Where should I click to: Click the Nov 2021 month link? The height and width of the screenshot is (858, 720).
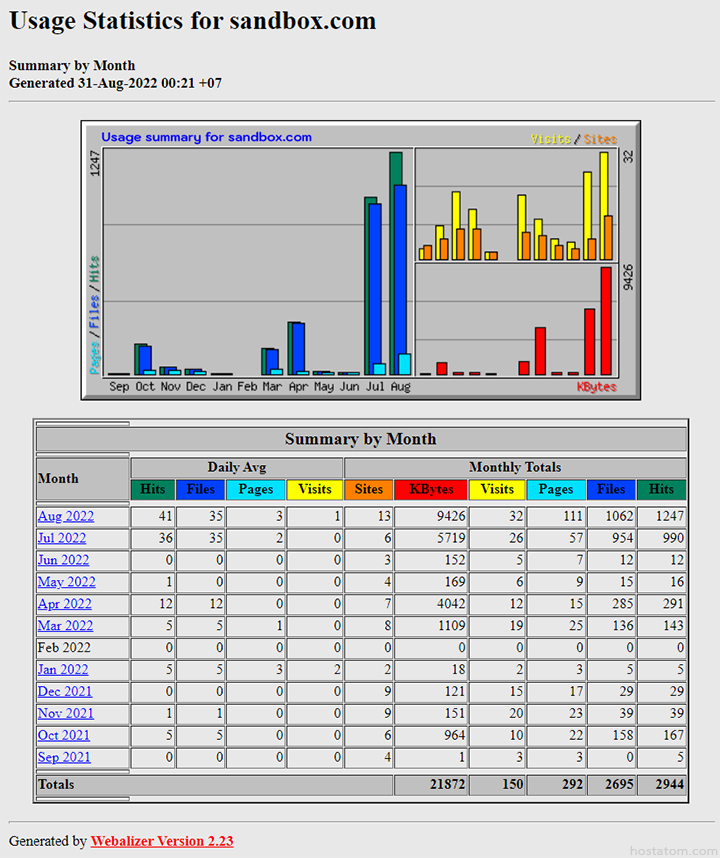click(x=65, y=714)
